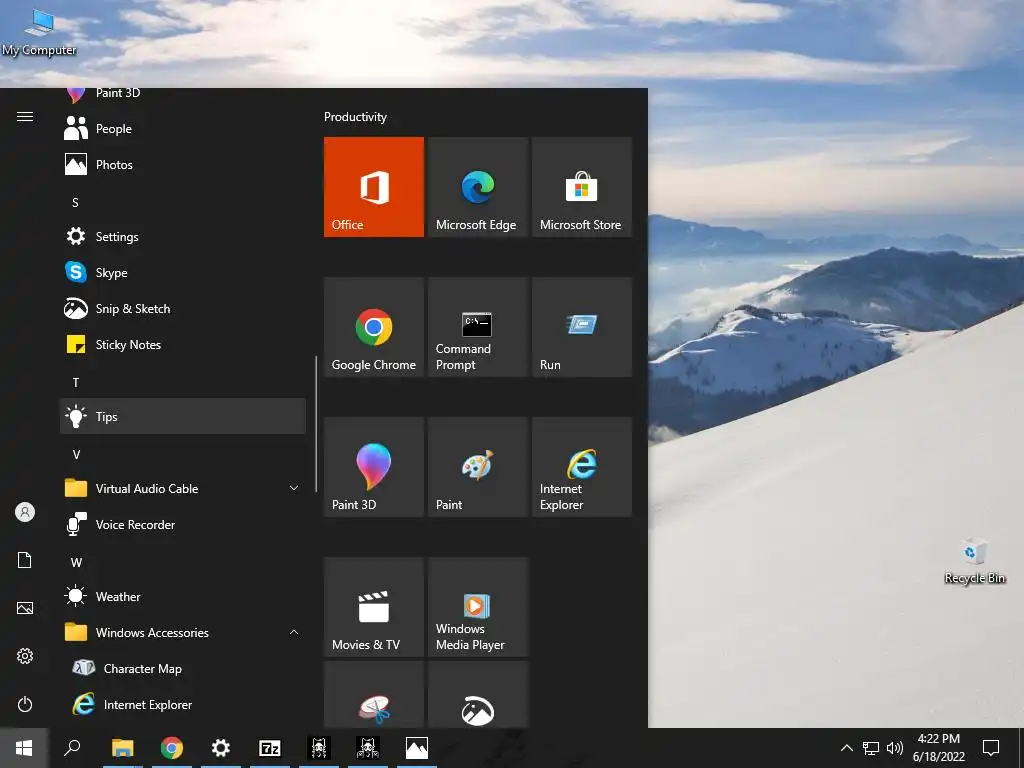Open Character Map under Windows Accessories
This screenshot has height=768, width=1024.
pos(183,668)
